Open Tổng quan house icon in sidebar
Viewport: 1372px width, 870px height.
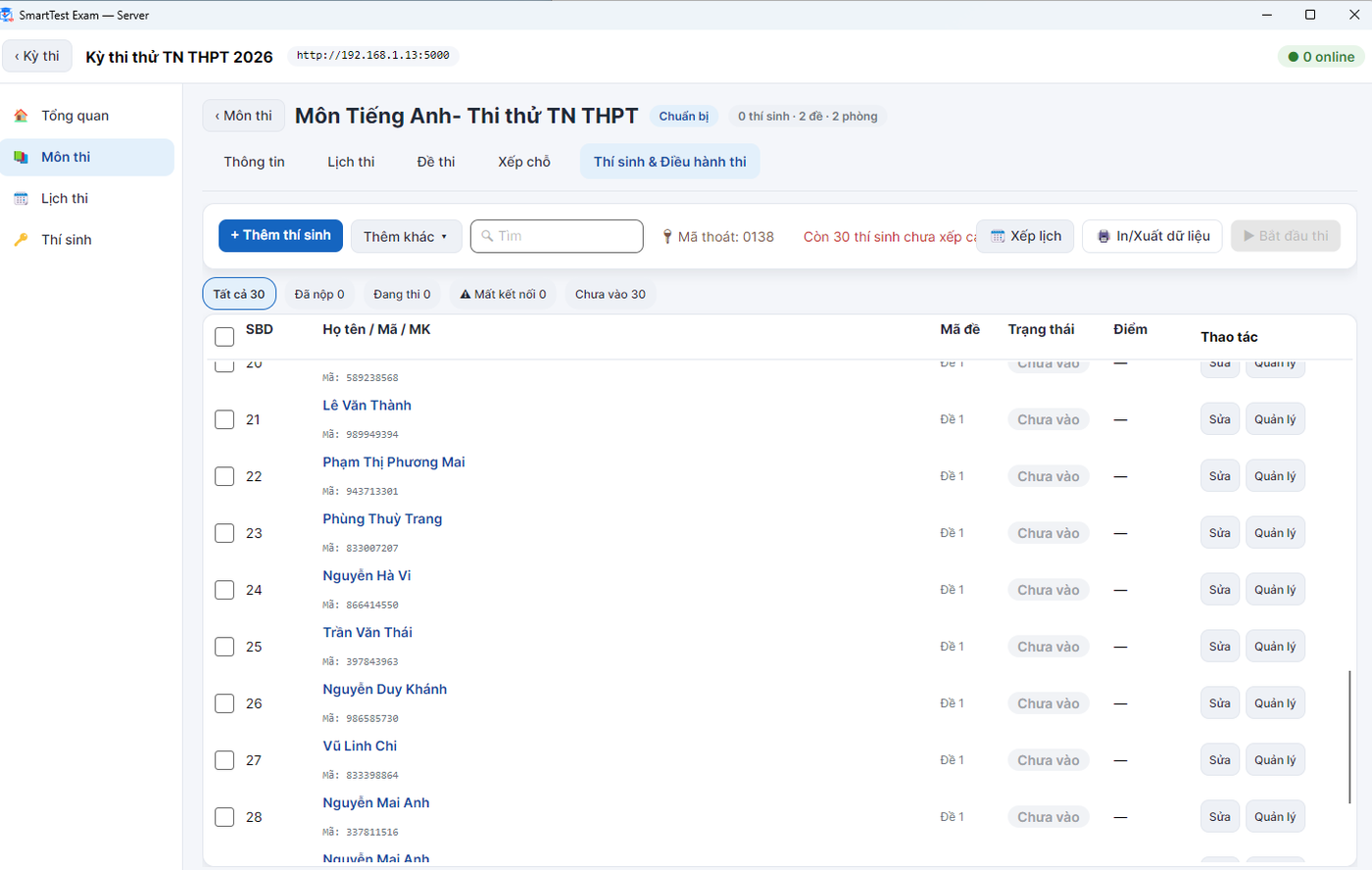coord(21,116)
